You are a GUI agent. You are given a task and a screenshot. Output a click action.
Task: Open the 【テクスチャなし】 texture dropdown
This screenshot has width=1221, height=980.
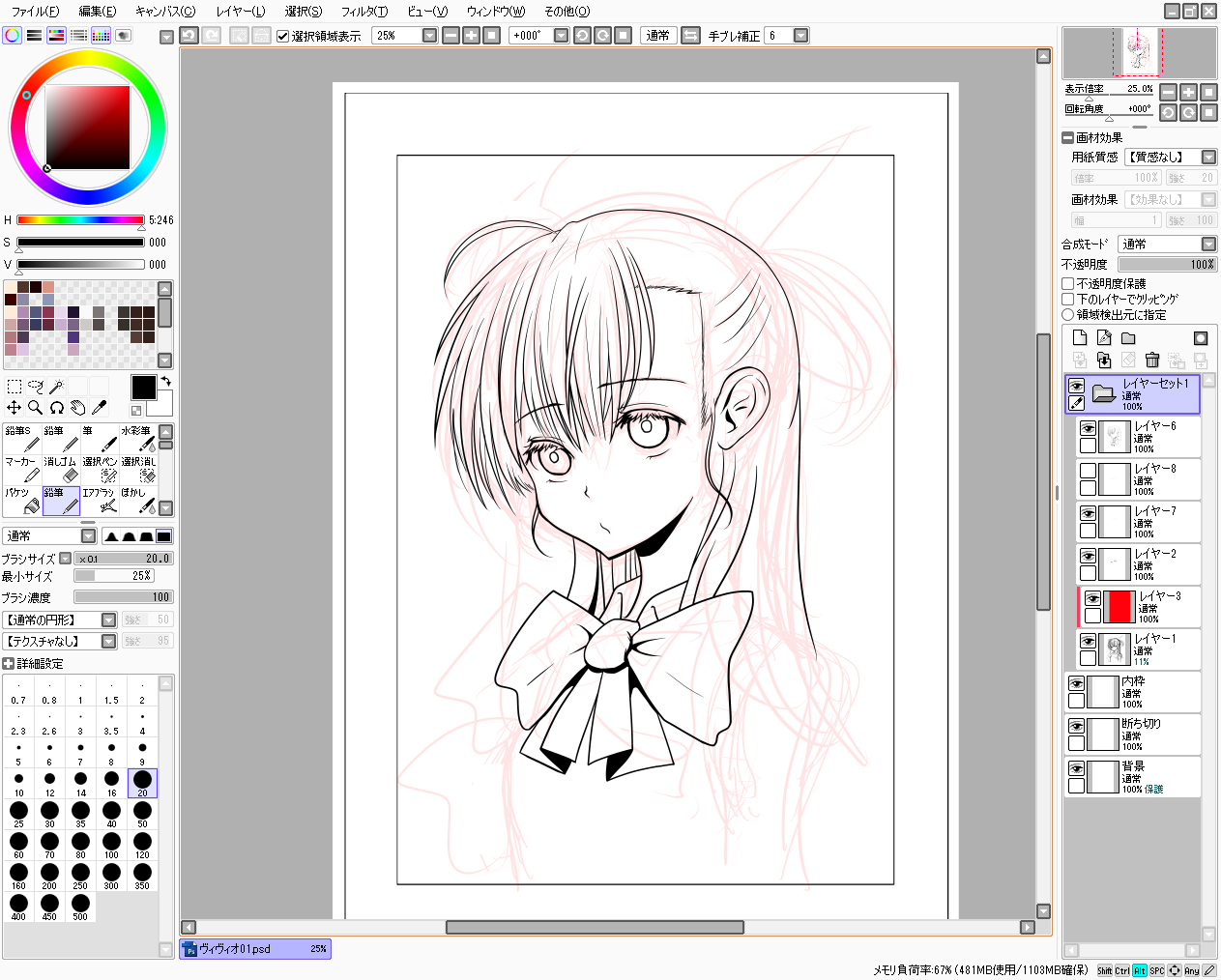[108, 641]
